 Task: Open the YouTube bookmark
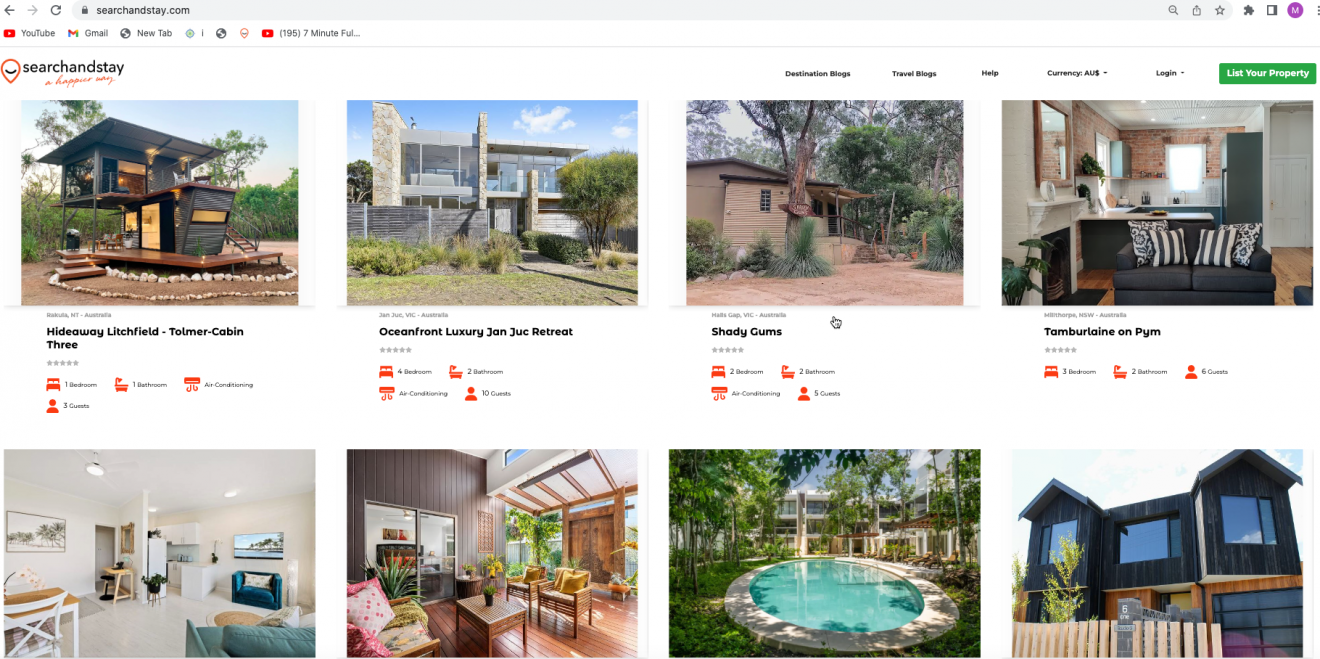pos(30,33)
